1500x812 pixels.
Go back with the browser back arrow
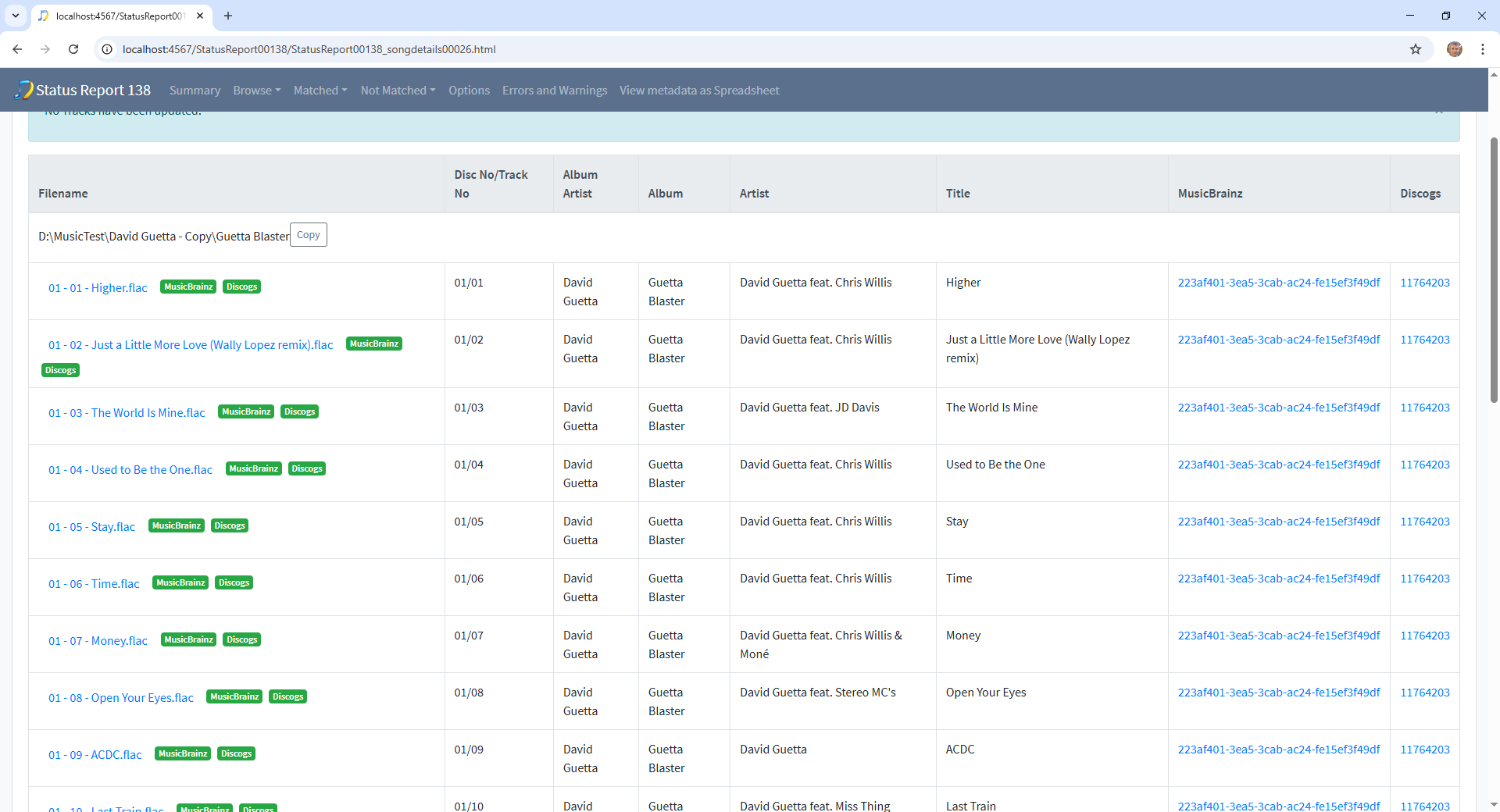point(17,49)
